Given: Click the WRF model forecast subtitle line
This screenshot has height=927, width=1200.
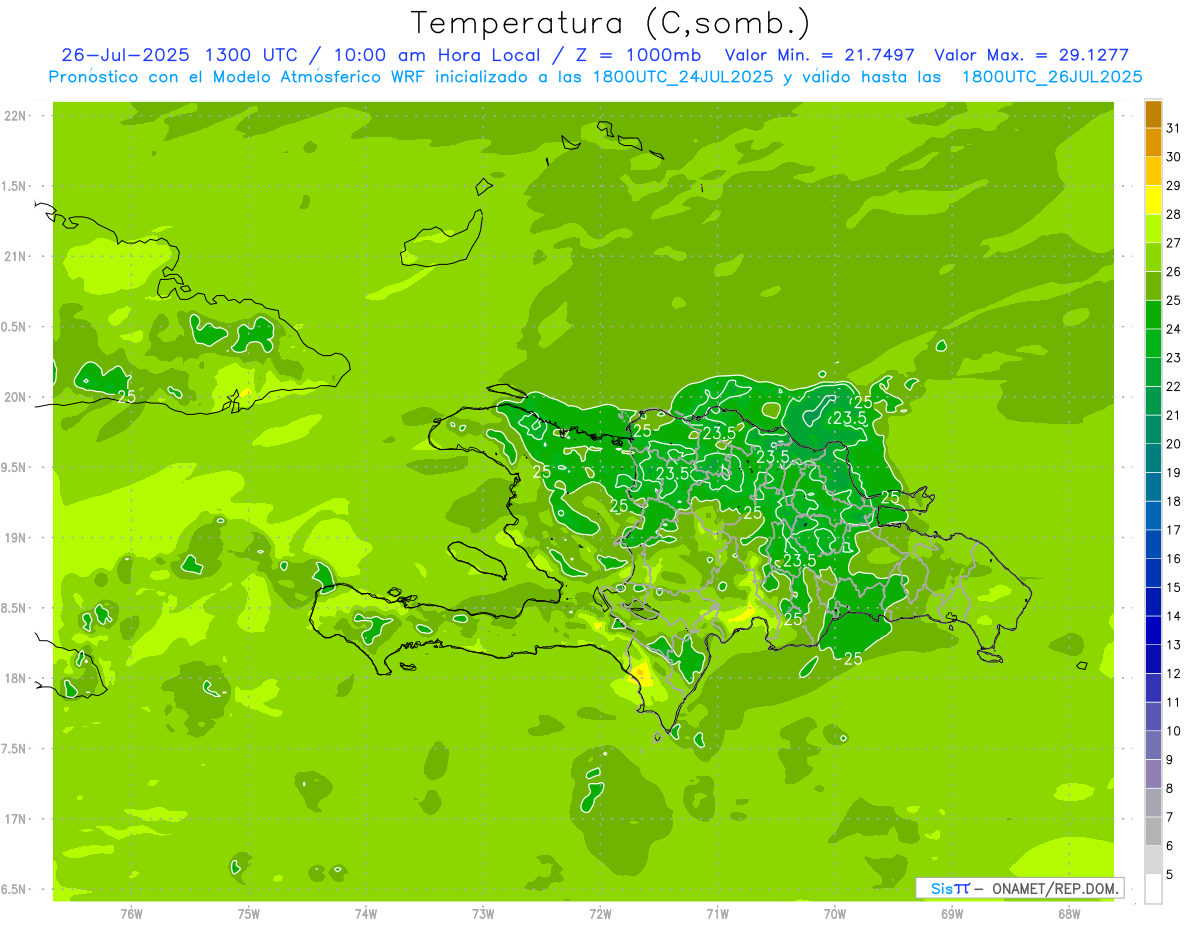Looking at the screenshot, I should coord(595,77).
